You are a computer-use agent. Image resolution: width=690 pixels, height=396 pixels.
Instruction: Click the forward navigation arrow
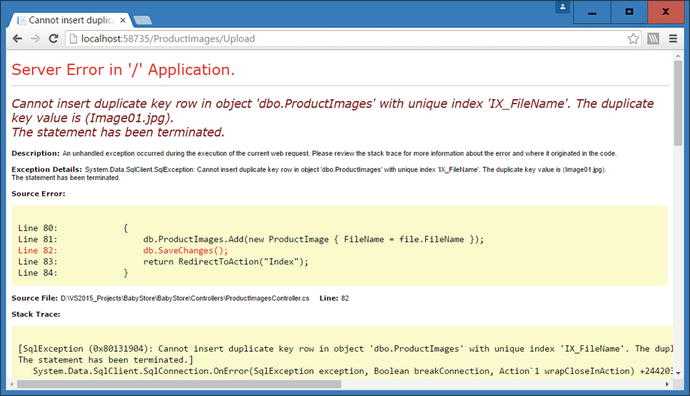coord(35,39)
